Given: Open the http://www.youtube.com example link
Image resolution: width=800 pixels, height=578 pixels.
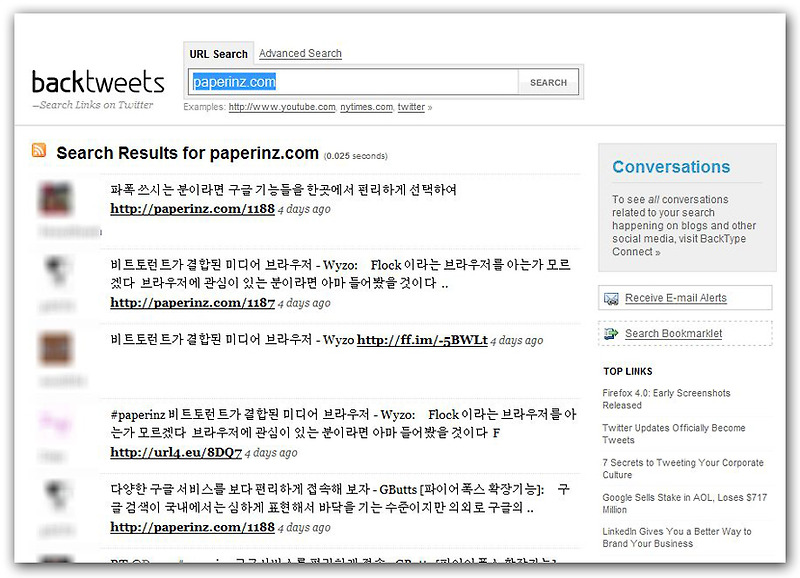Looking at the screenshot, I should coord(282,107).
